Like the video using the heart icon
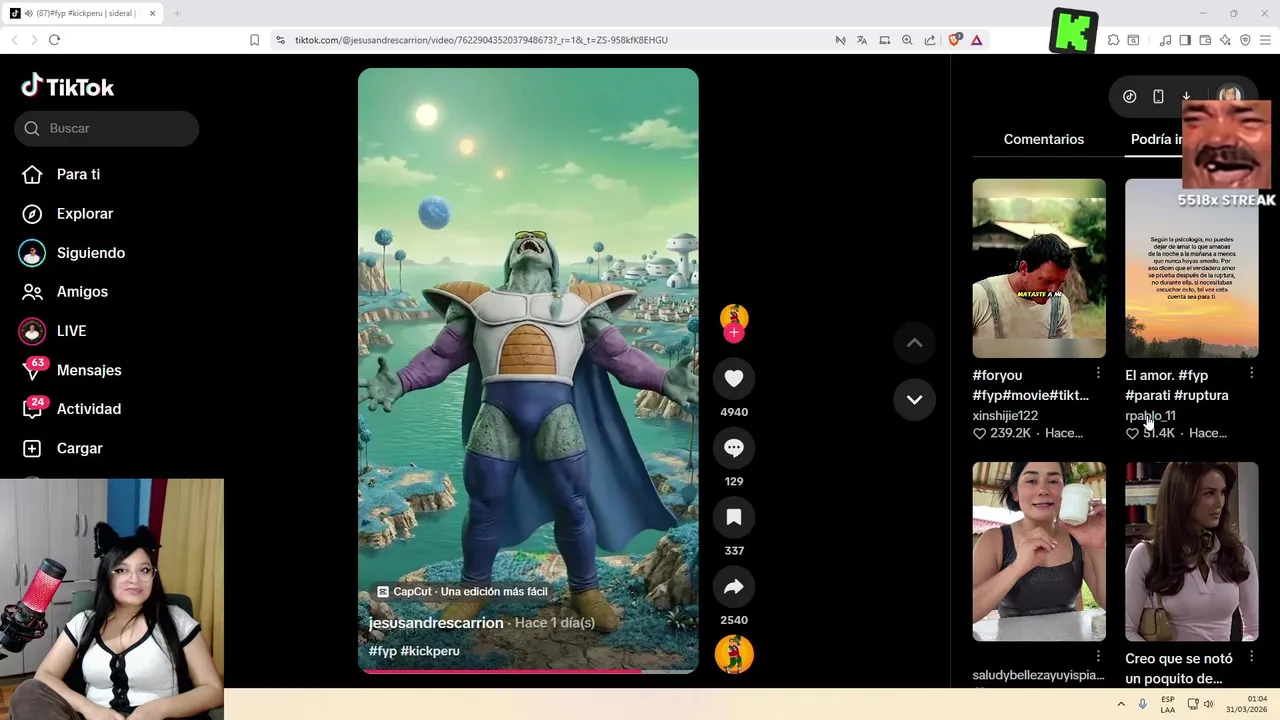 (734, 378)
